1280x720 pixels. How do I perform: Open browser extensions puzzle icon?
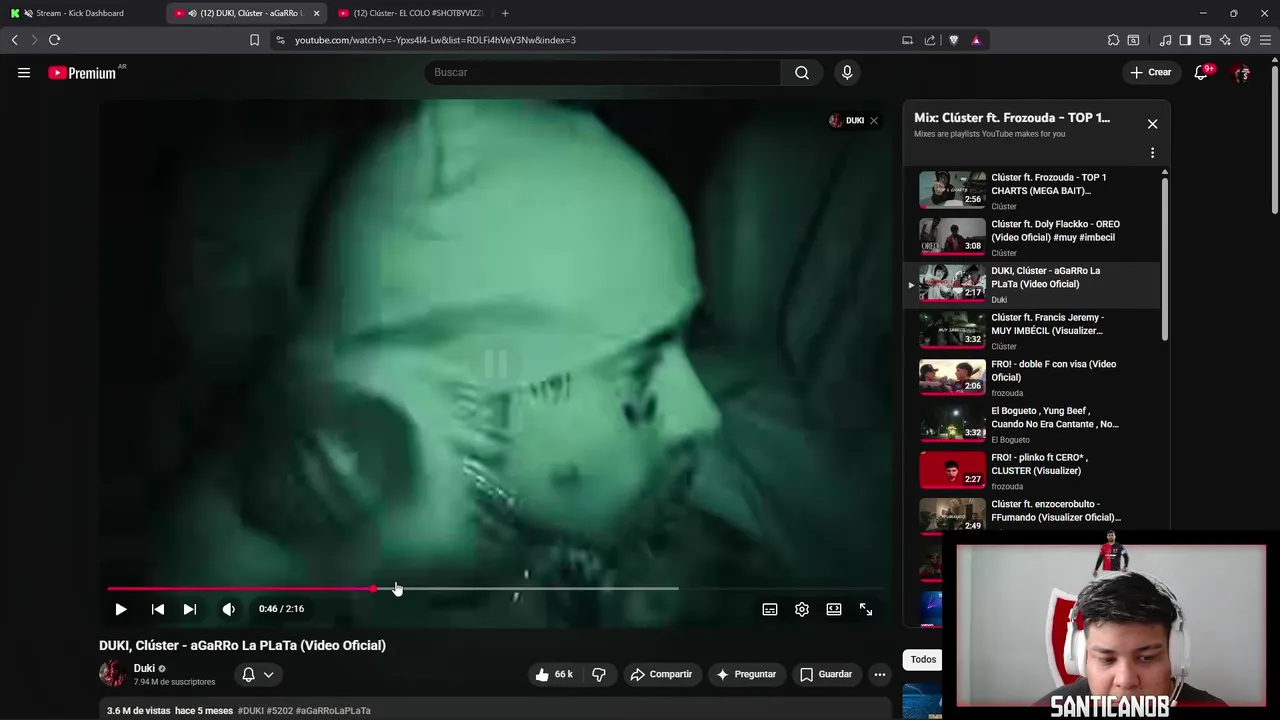pos(1113,40)
